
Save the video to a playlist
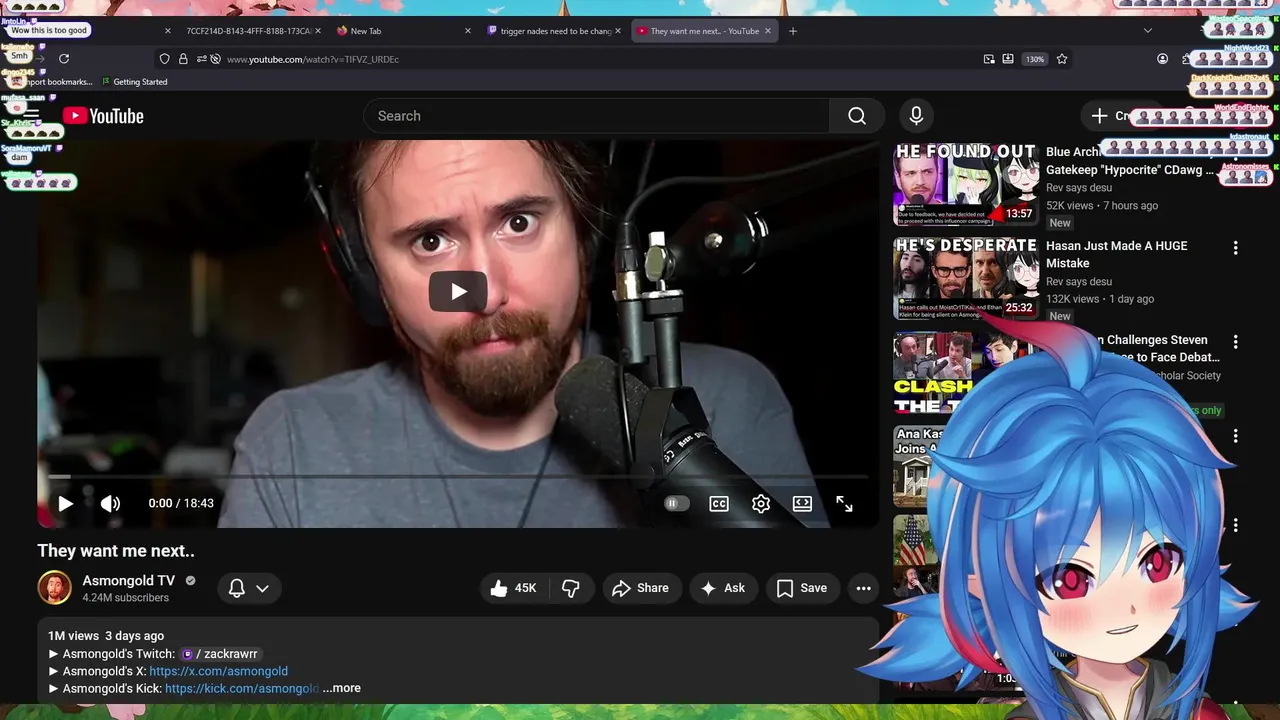(802, 588)
